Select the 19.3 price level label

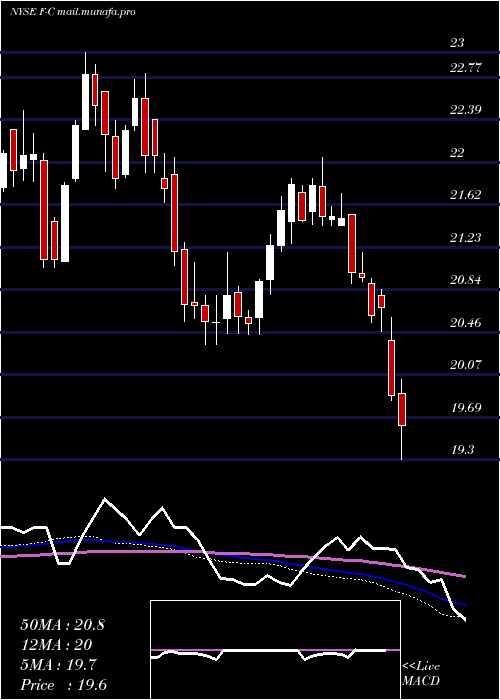462,450
